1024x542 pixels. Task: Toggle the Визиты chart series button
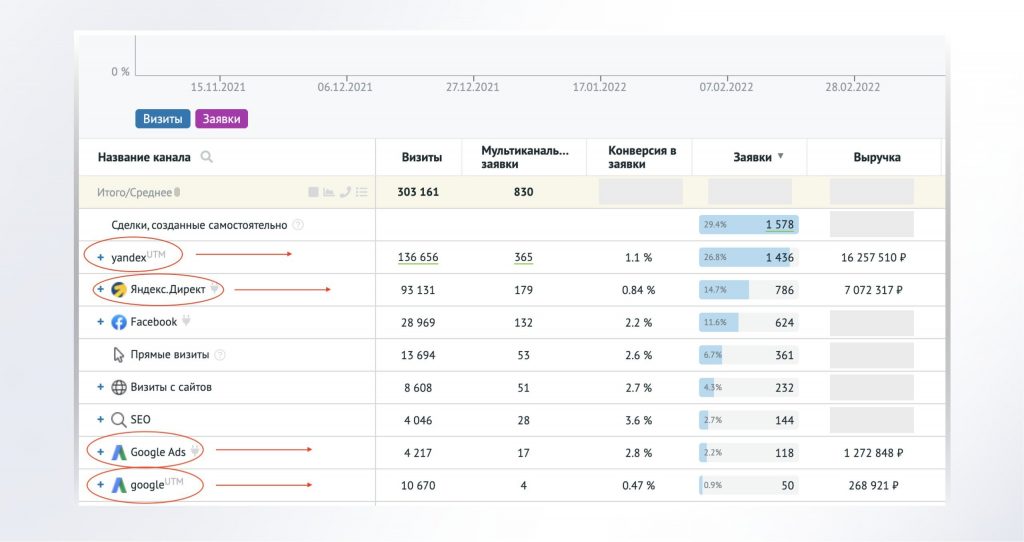pyautogui.click(x=162, y=119)
